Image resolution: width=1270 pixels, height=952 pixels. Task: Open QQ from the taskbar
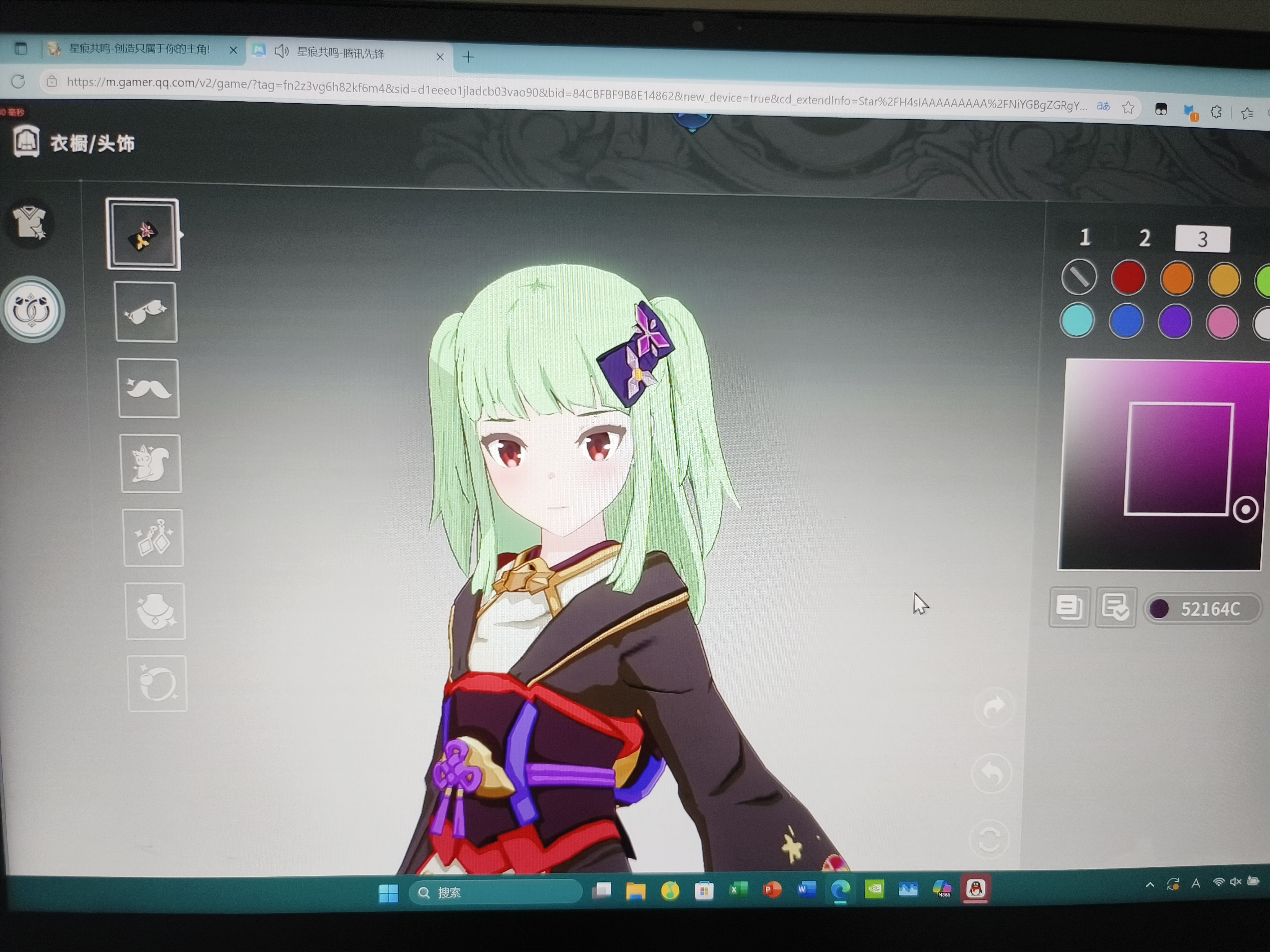[975, 888]
